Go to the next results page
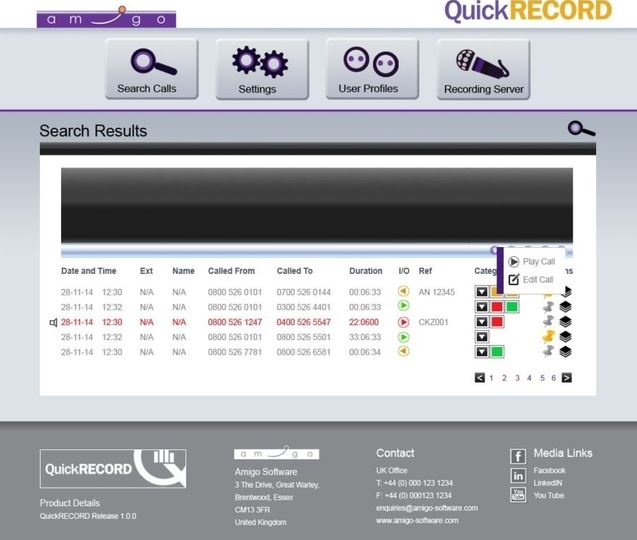The height and width of the screenshot is (540, 637). [x=567, y=378]
